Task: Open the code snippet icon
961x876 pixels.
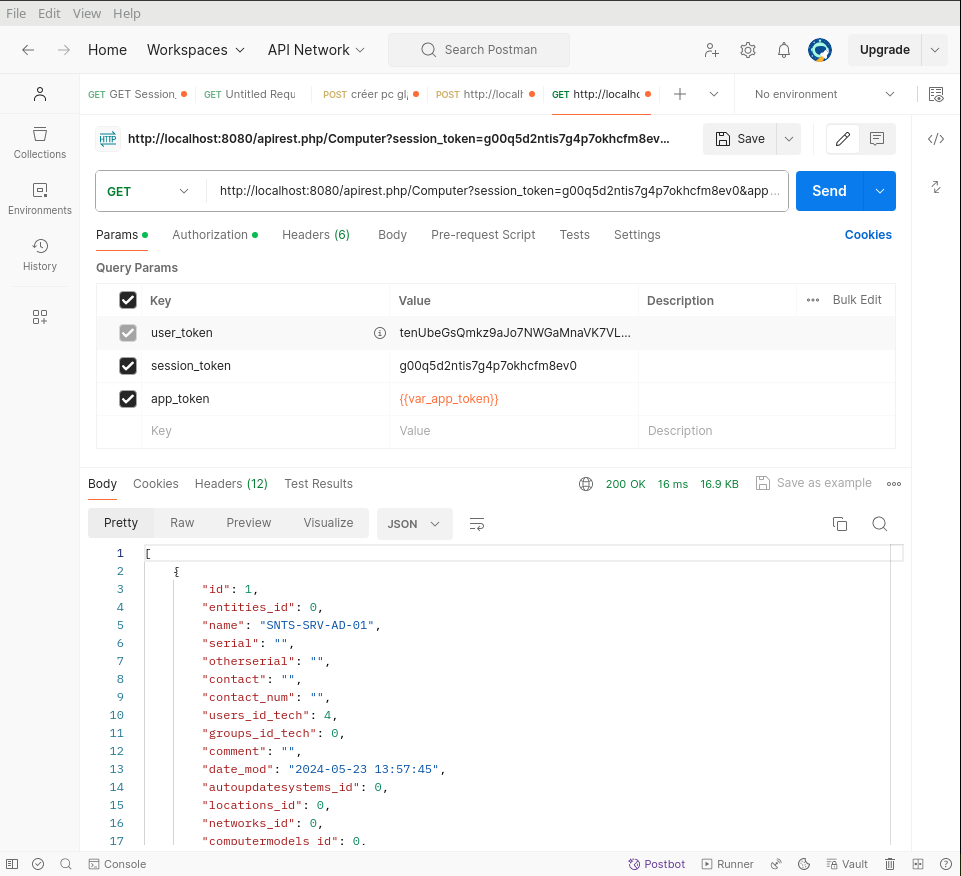Action: click(x=936, y=139)
